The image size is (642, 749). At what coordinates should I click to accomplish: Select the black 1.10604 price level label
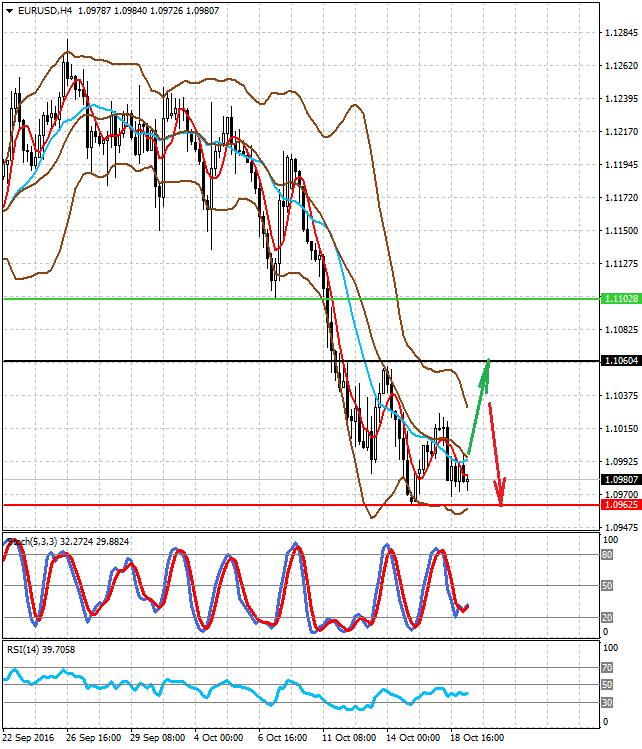(621, 361)
